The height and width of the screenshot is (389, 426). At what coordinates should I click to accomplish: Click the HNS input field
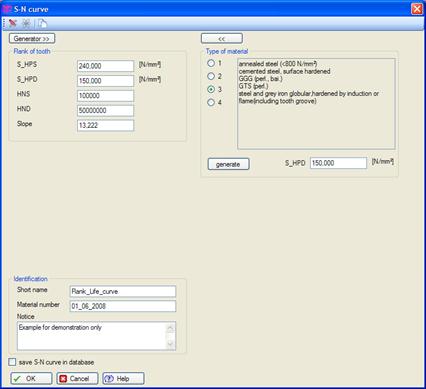[x=105, y=96]
